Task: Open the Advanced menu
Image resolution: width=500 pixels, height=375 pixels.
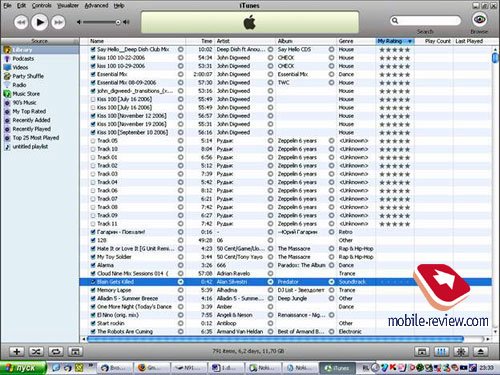Action: coord(96,6)
